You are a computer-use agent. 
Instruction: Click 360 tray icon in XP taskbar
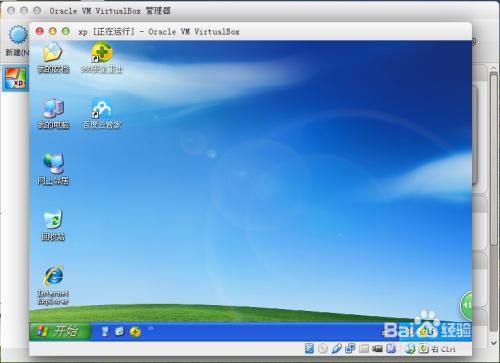click(423, 332)
